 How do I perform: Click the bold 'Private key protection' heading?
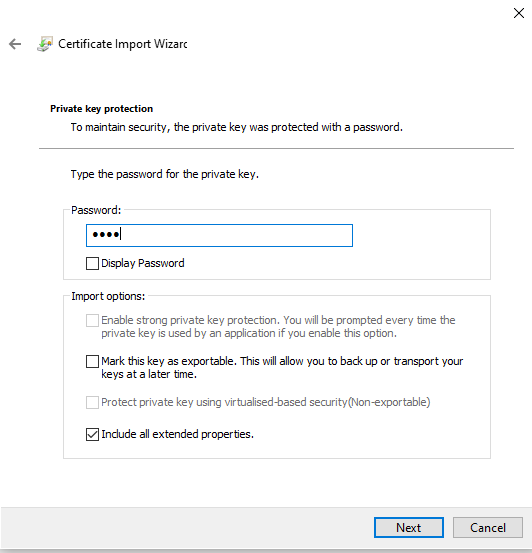tap(102, 109)
